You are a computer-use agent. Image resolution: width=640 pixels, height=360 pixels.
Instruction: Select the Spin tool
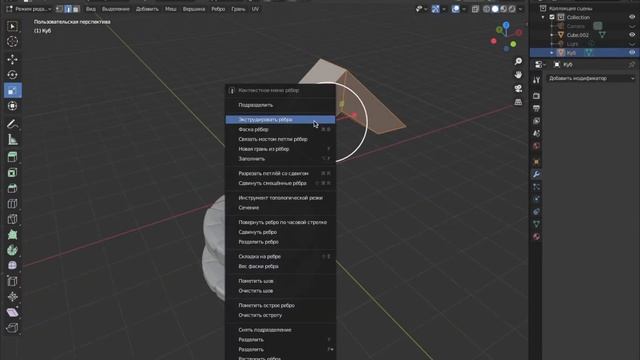(12, 250)
